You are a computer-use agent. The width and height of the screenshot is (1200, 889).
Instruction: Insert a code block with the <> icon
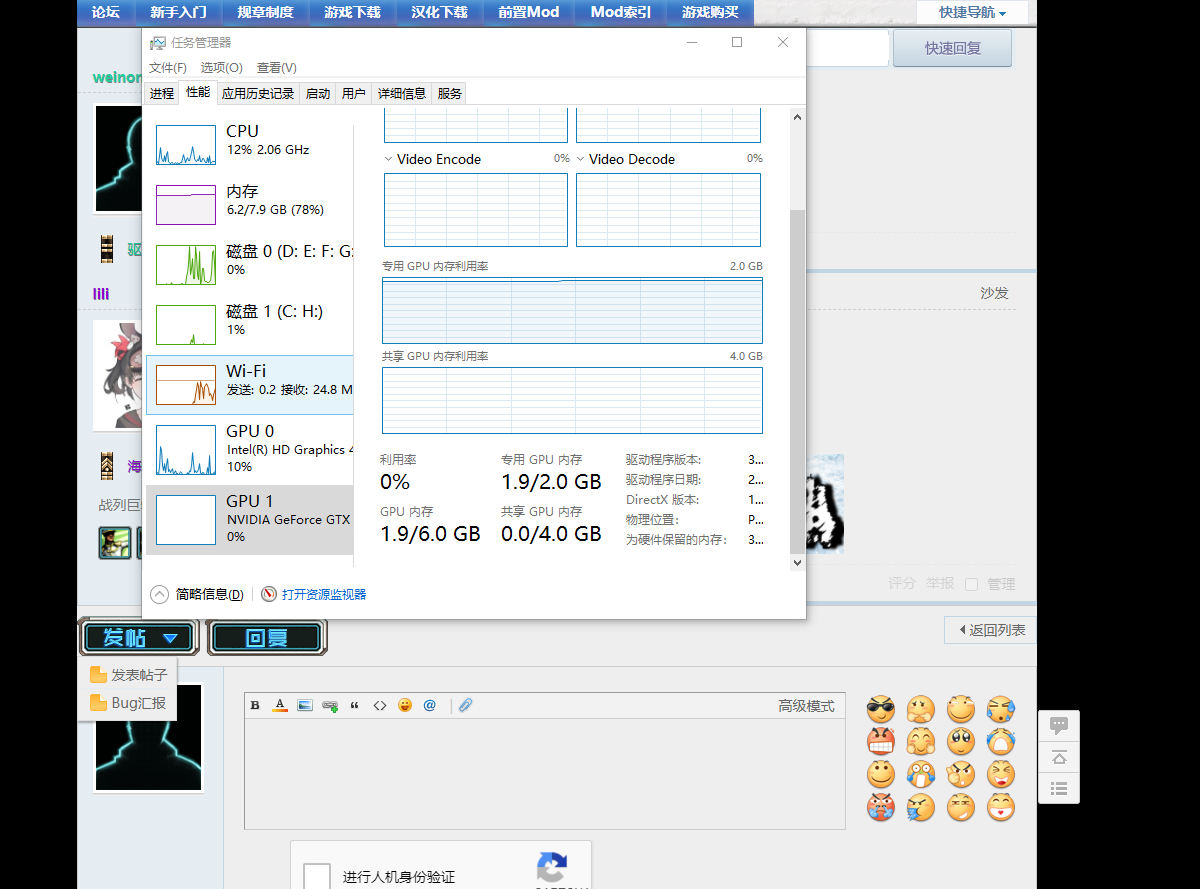tap(380, 705)
